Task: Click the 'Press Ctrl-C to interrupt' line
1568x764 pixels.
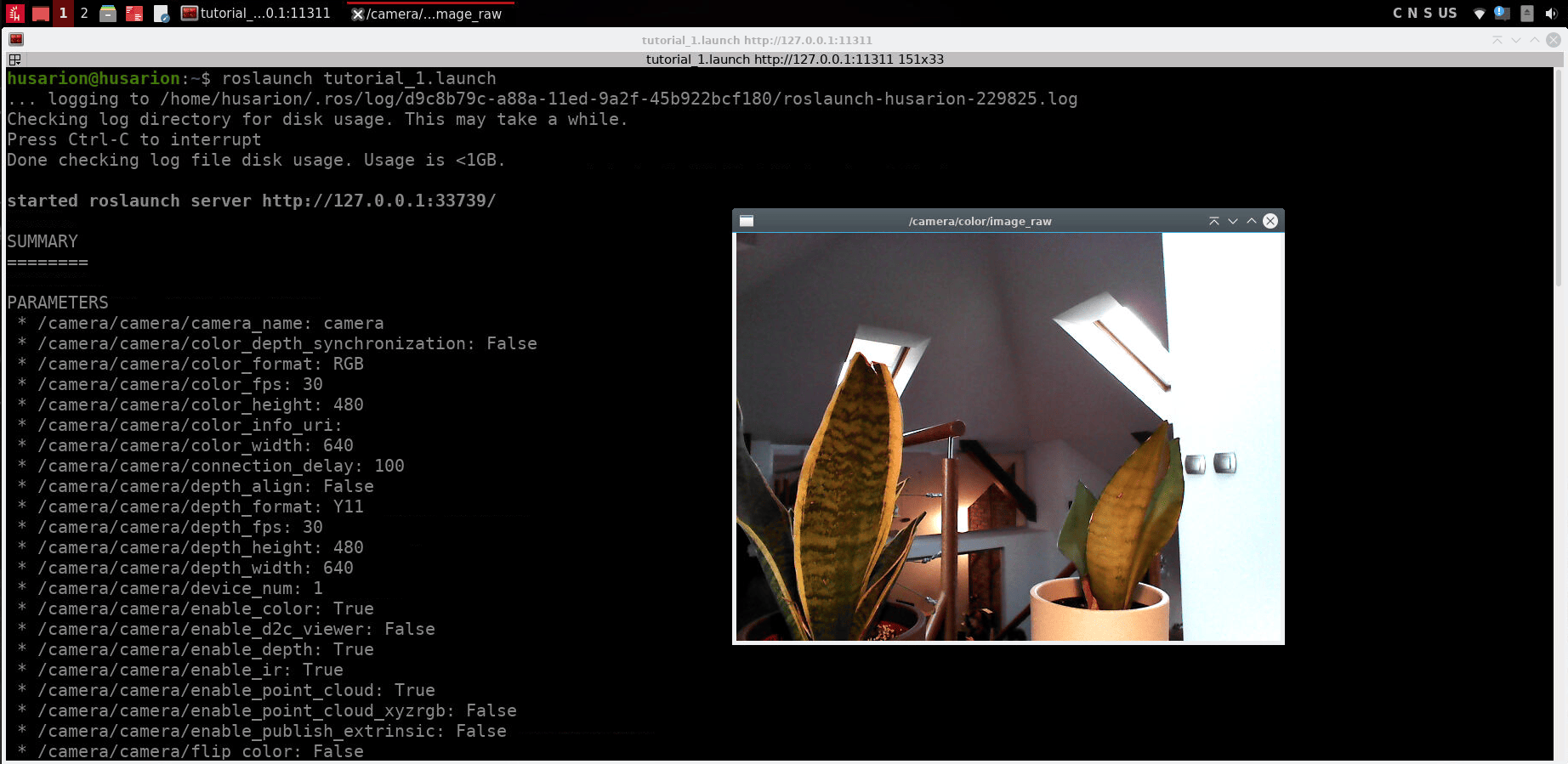Action: pyautogui.click(x=134, y=139)
